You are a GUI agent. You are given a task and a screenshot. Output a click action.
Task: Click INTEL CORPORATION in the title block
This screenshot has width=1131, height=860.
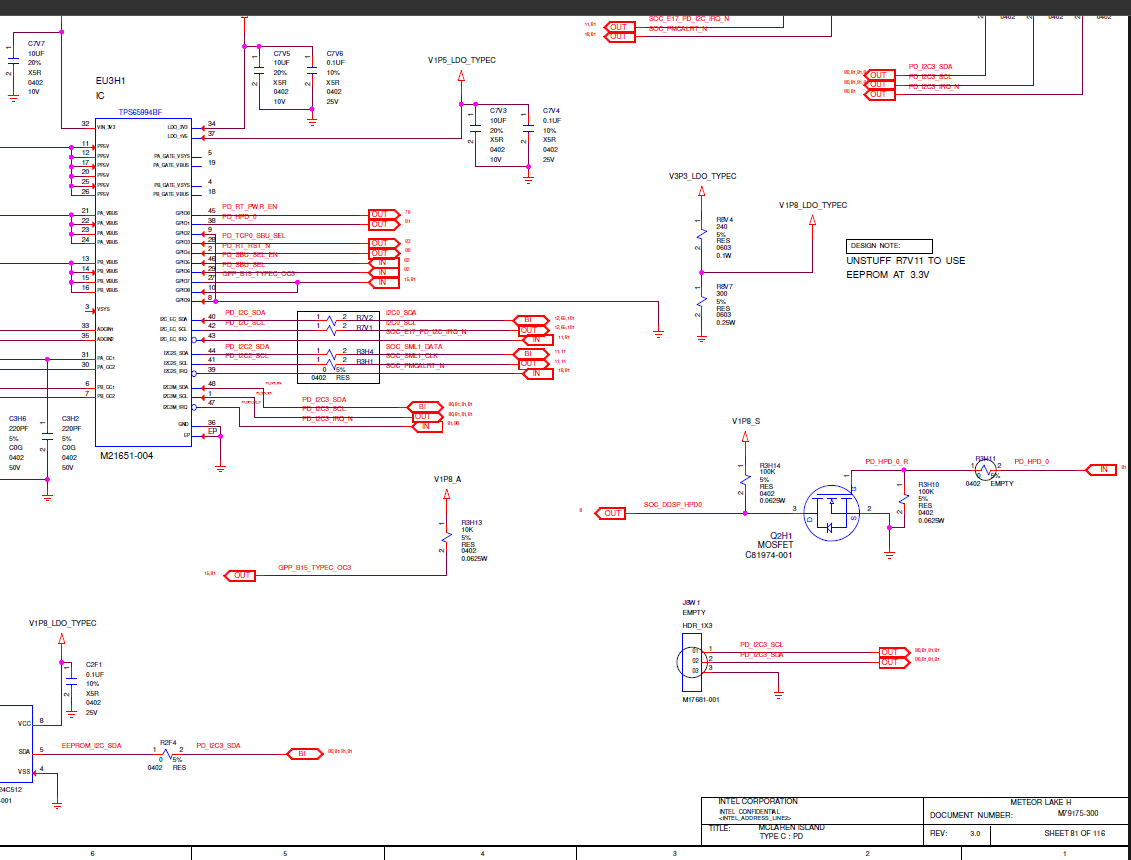point(757,802)
